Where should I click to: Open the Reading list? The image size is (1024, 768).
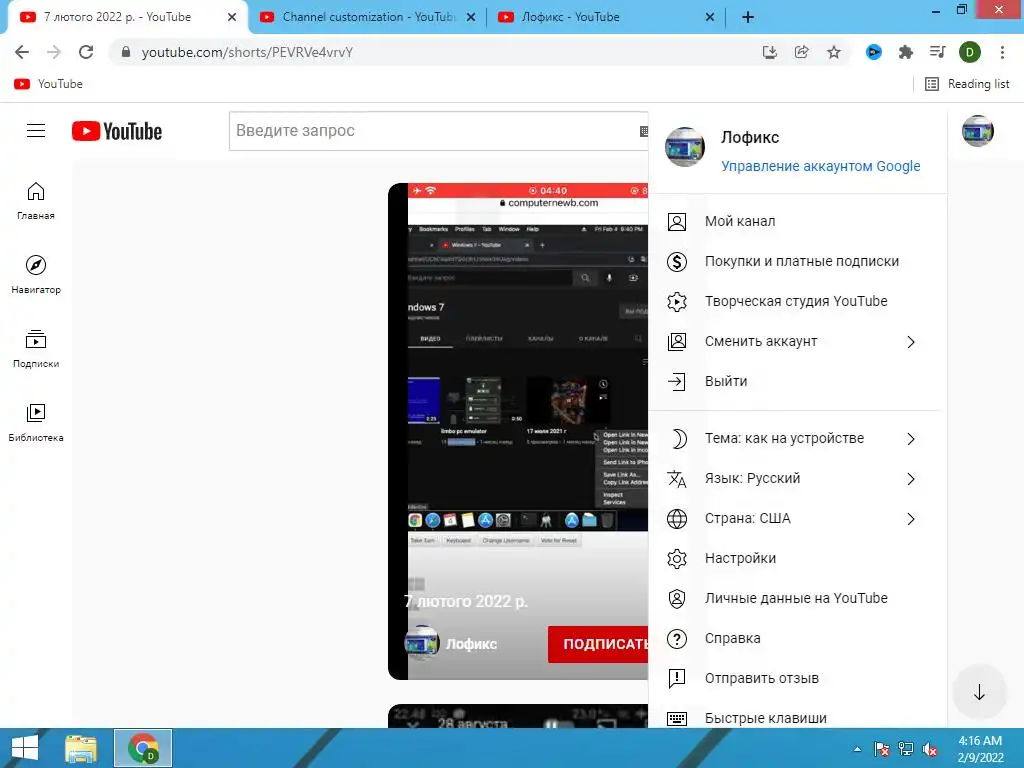pos(967,84)
